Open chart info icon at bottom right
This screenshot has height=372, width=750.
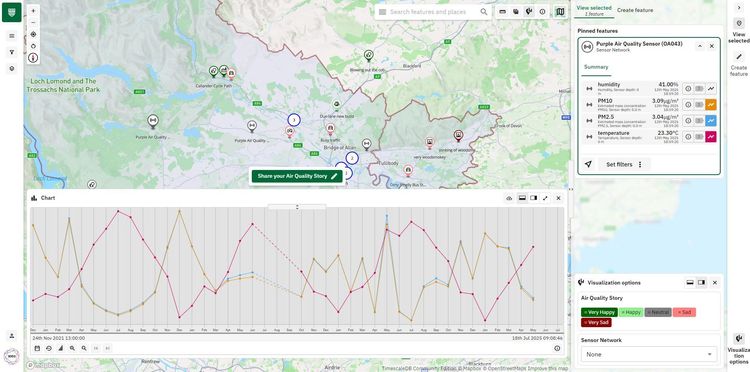(x=557, y=348)
